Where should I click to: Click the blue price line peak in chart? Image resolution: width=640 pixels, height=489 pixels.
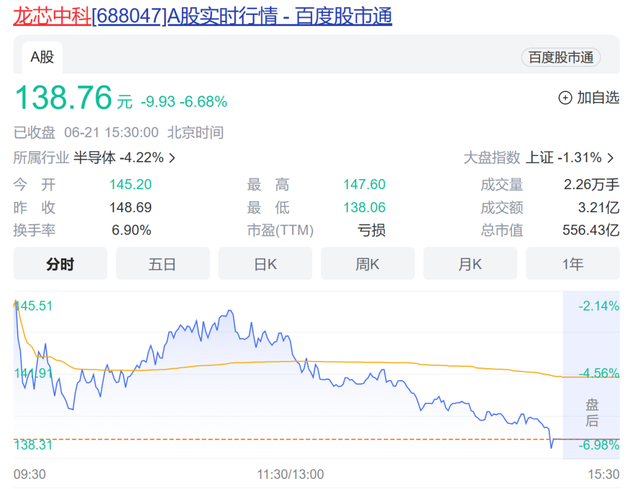(x=230, y=311)
